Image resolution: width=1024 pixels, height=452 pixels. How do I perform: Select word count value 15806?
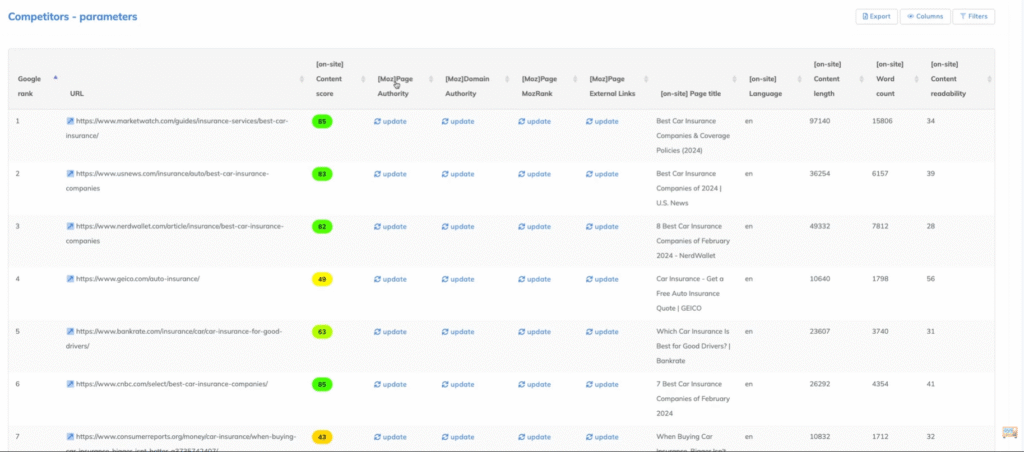point(882,121)
